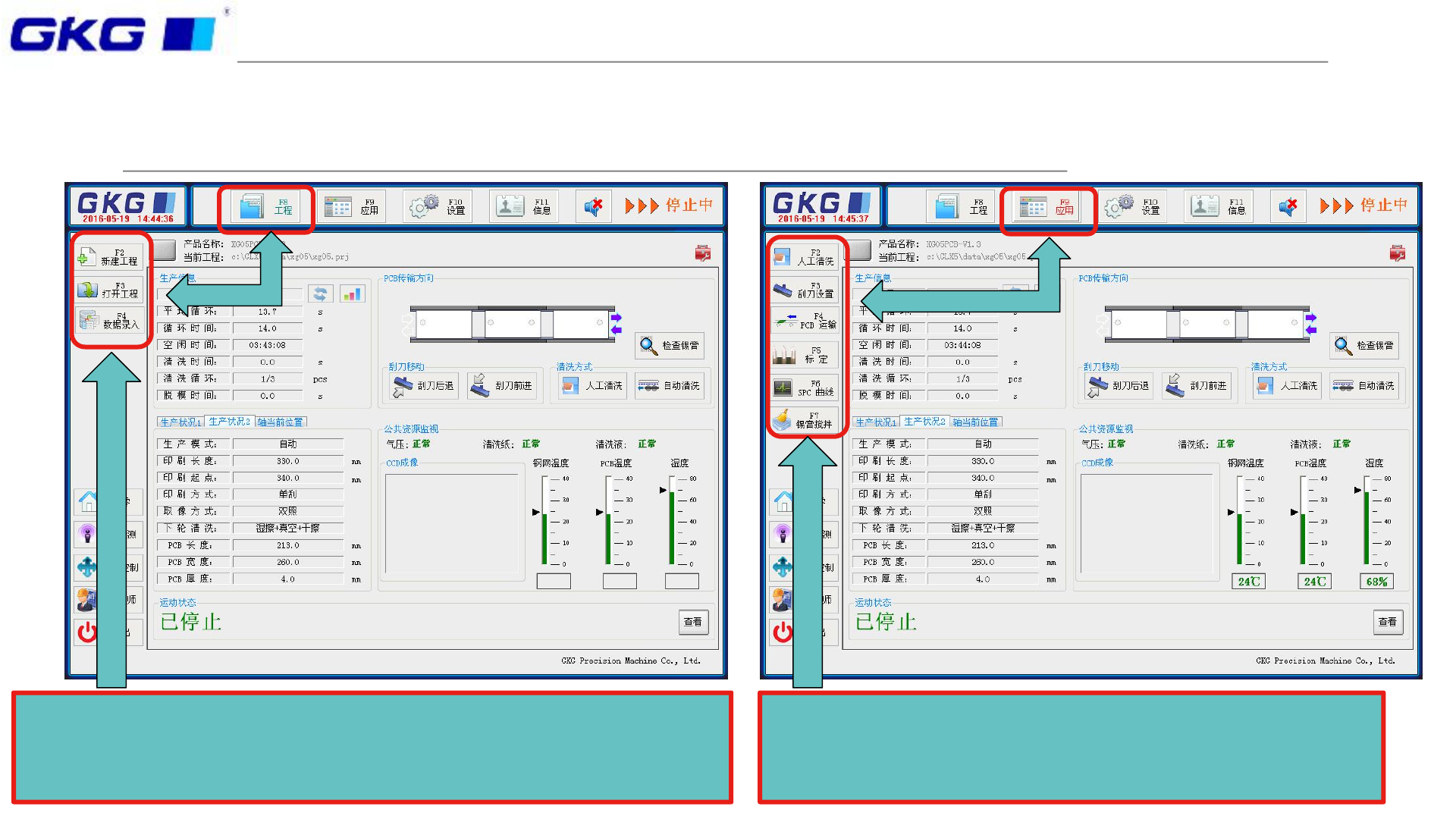Toggle mute speaker icon in 14:45:37 screen
This screenshot has height=819, width=1456.
[1288, 206]
